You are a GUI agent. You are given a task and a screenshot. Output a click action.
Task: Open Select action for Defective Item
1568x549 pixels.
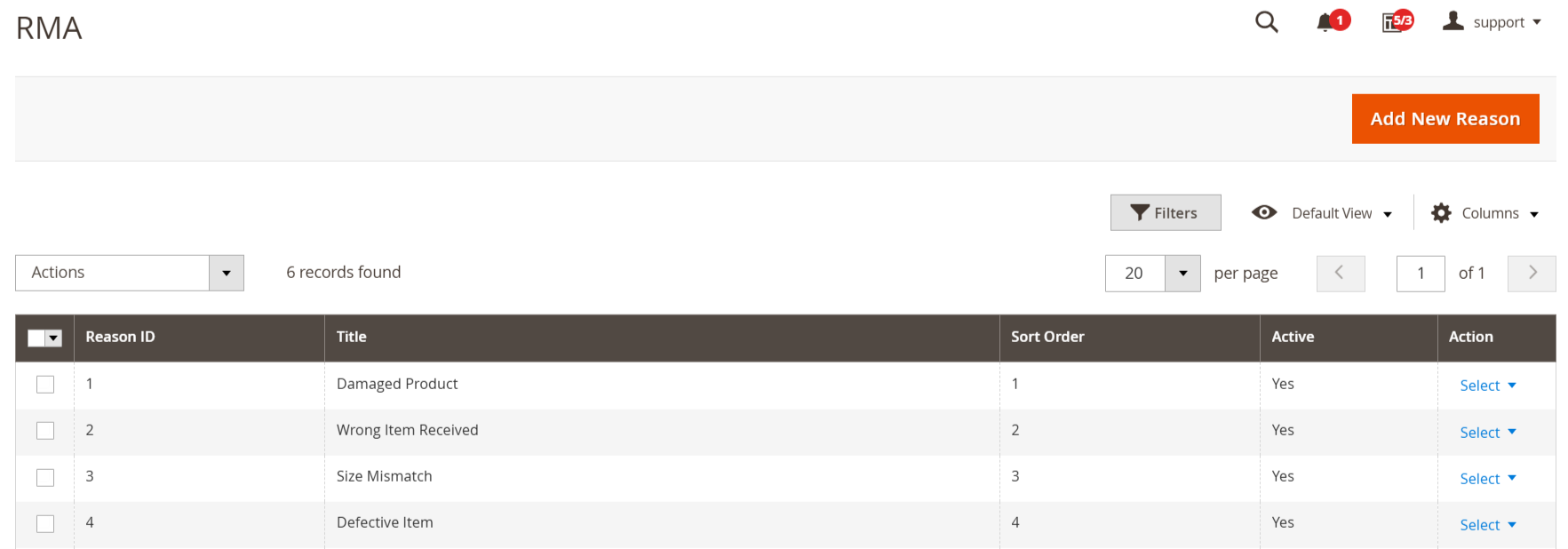pos(1487,525)
